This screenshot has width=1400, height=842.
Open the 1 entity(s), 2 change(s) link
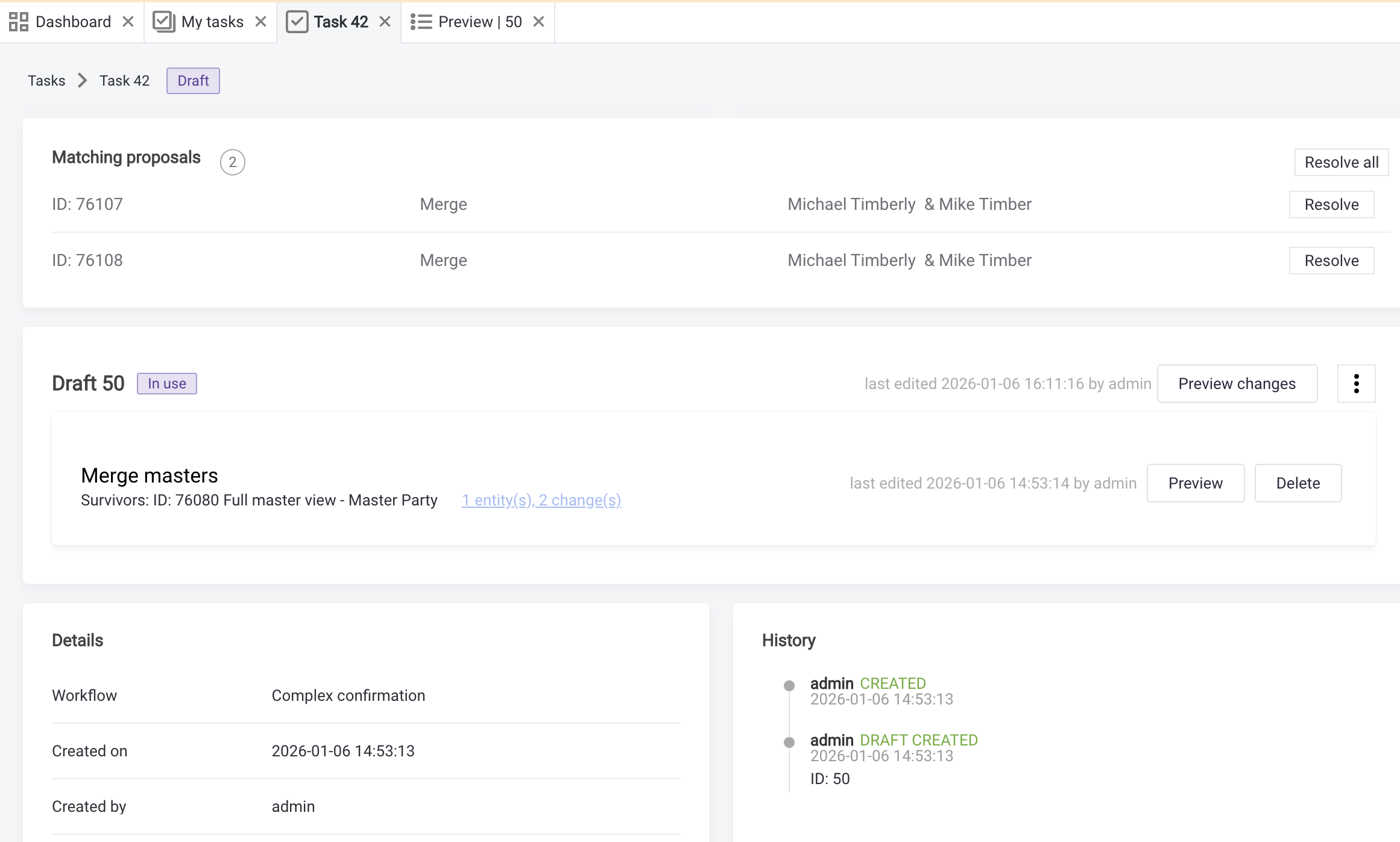[541, 500]
